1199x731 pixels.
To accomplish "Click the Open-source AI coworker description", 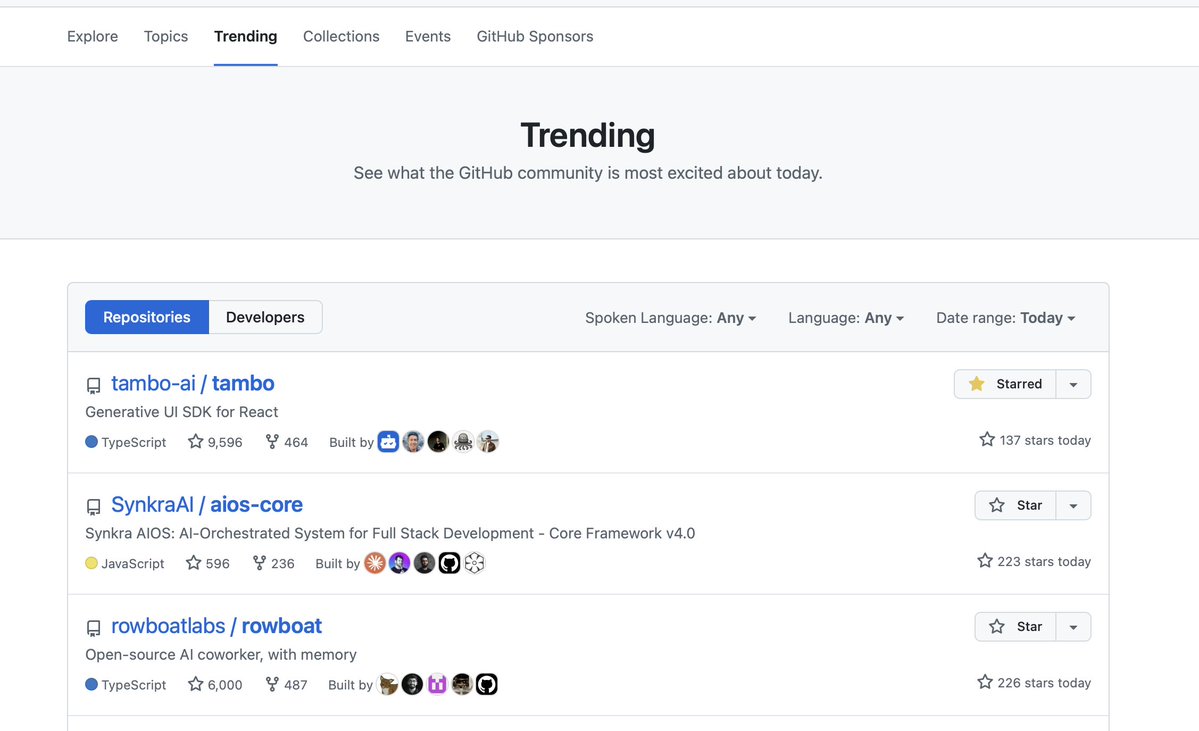I will (221, 655).
